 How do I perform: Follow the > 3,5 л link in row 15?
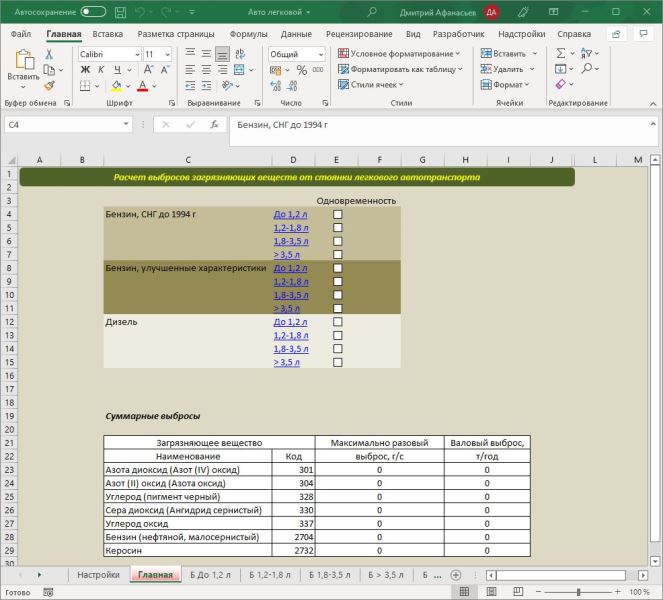[286, 362]
